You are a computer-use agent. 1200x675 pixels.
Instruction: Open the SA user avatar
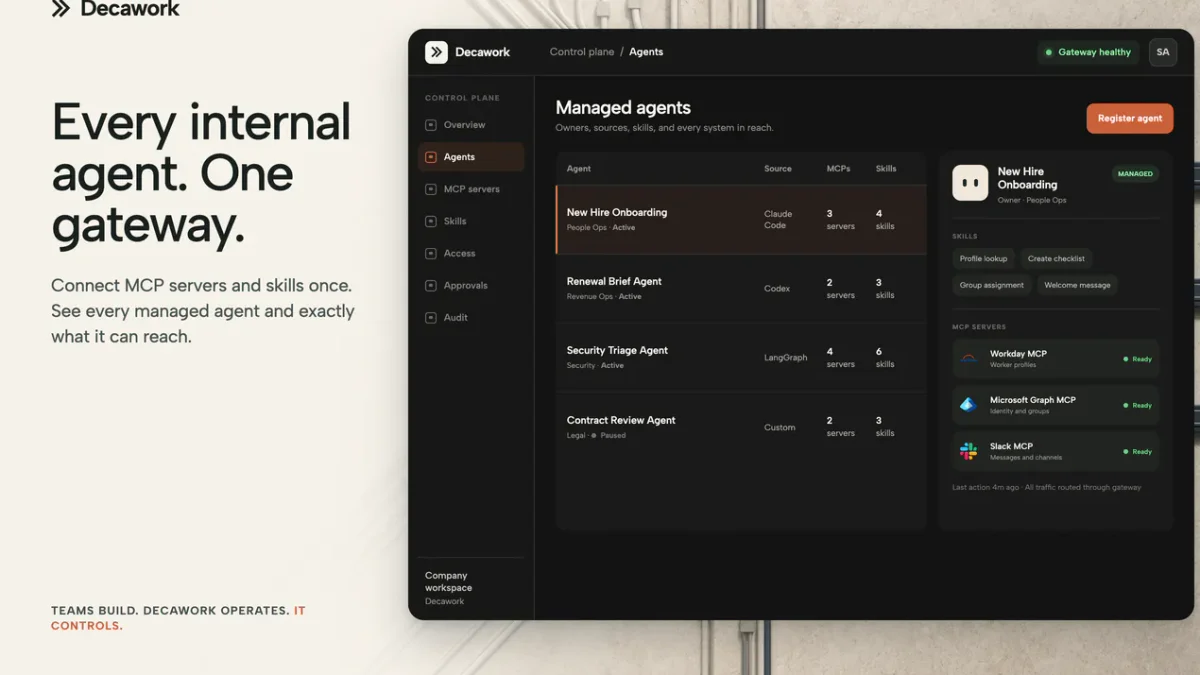[x=1163, y=52]
